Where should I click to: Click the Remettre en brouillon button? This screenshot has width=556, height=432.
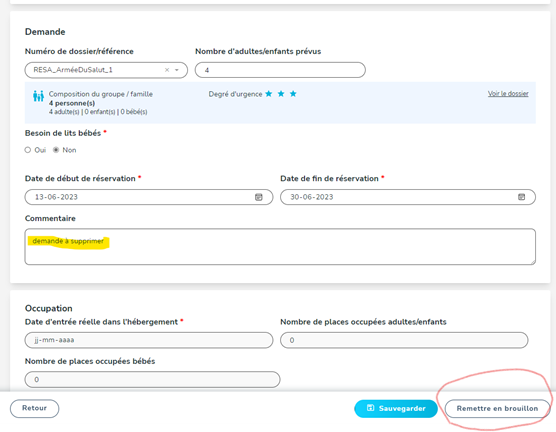click(497, 409)
